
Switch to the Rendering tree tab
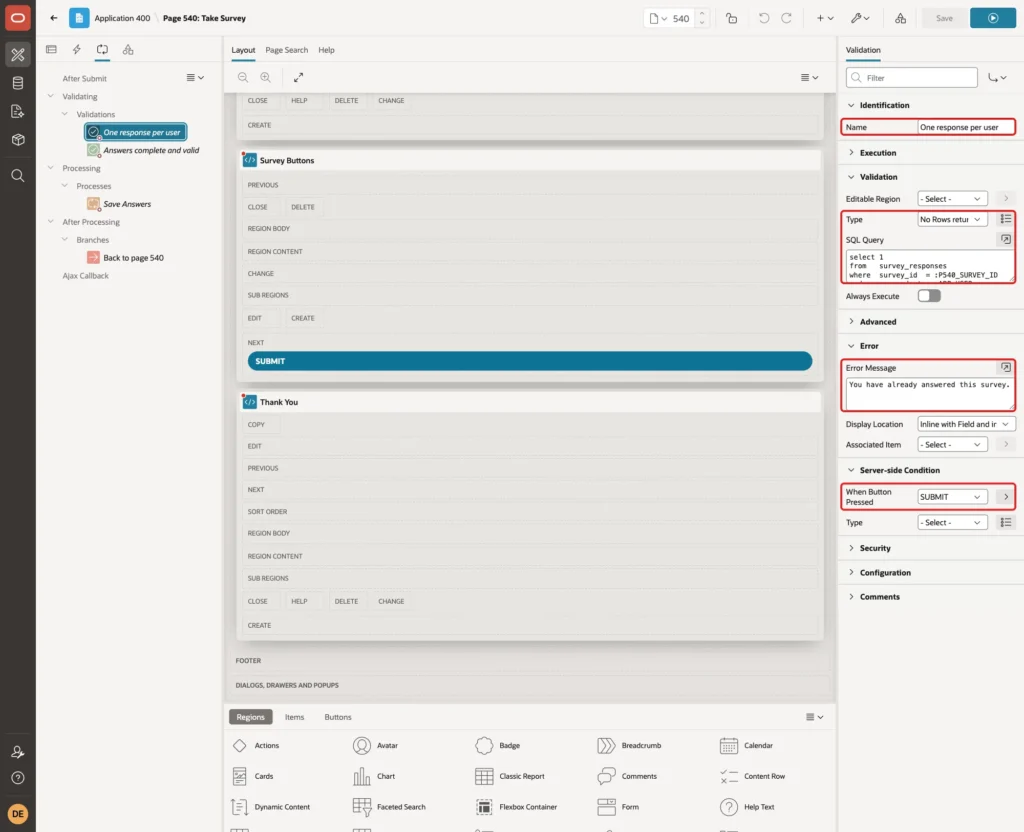[52, 50]
